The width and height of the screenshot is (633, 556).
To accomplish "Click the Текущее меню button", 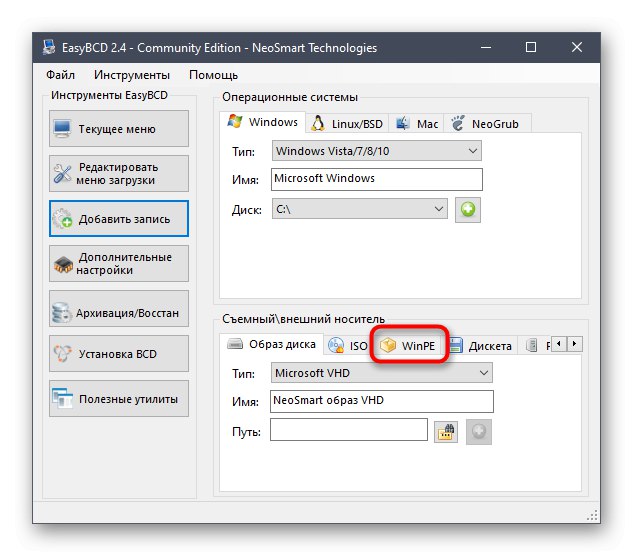I will [x=119, y=128].
